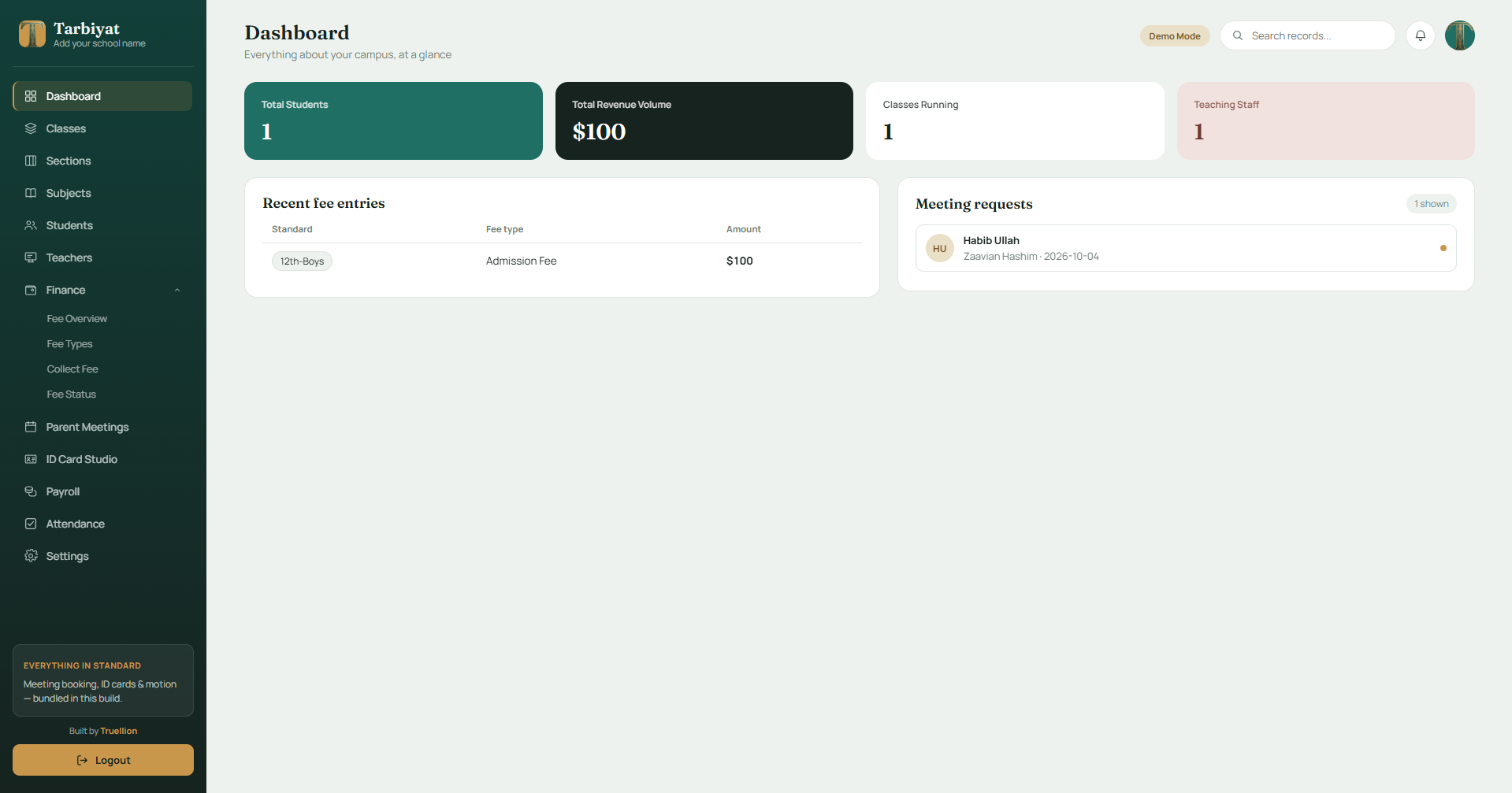This screenshot has width=1512, height=793.
Task: Open the user profile avatar
Action: point(1460,35)
